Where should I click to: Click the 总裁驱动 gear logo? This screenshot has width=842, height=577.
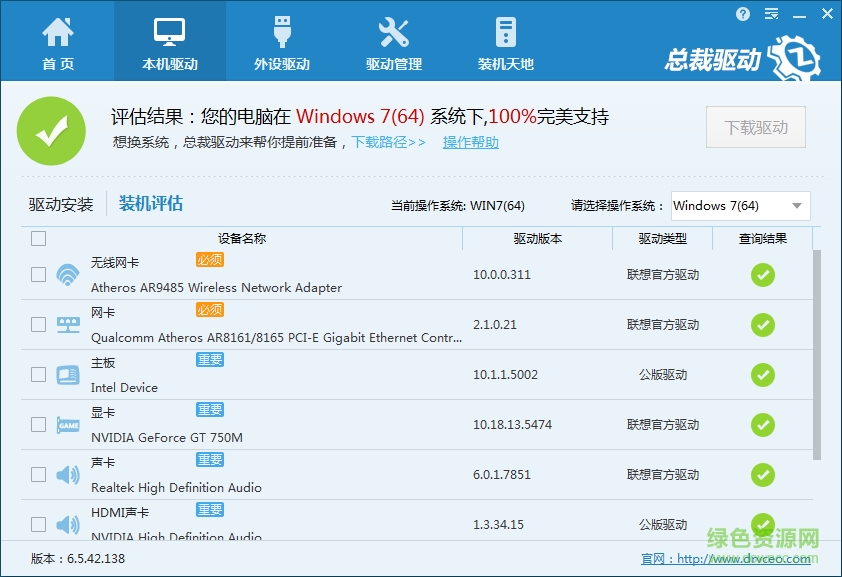click(x=794, y=57)
